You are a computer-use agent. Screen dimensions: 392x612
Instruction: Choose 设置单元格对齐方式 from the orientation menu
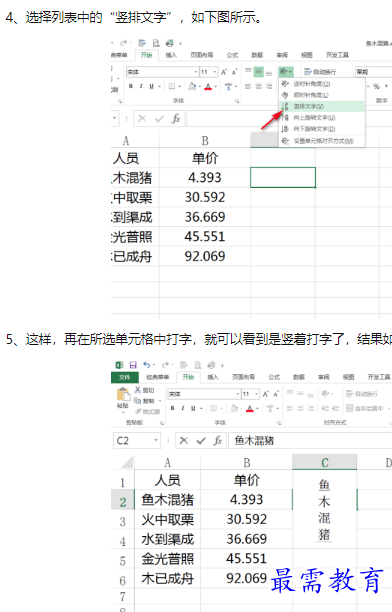(322, 141)
